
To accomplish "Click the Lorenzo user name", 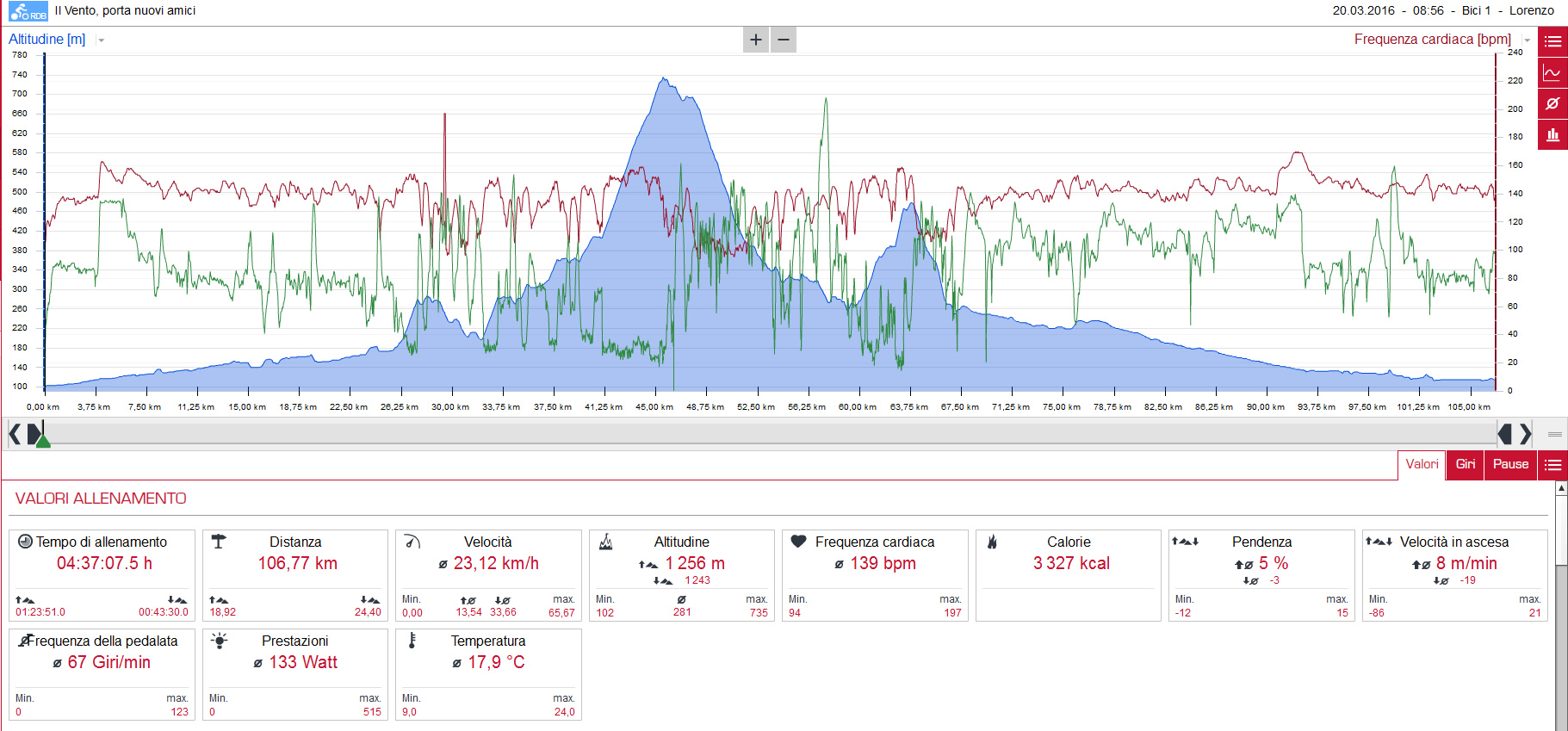I will [x=1532, y=10].
